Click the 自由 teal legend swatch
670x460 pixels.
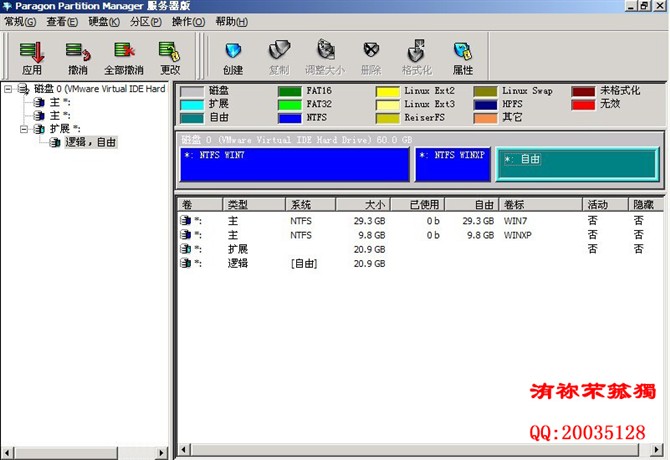point(192,118)
